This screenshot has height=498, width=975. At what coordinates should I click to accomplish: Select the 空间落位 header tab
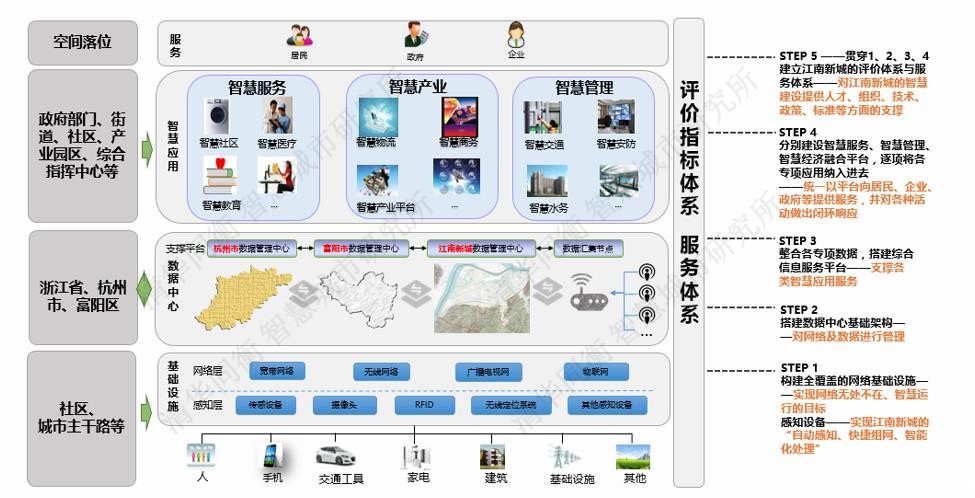pyautogui.click(x=83, y=42)
